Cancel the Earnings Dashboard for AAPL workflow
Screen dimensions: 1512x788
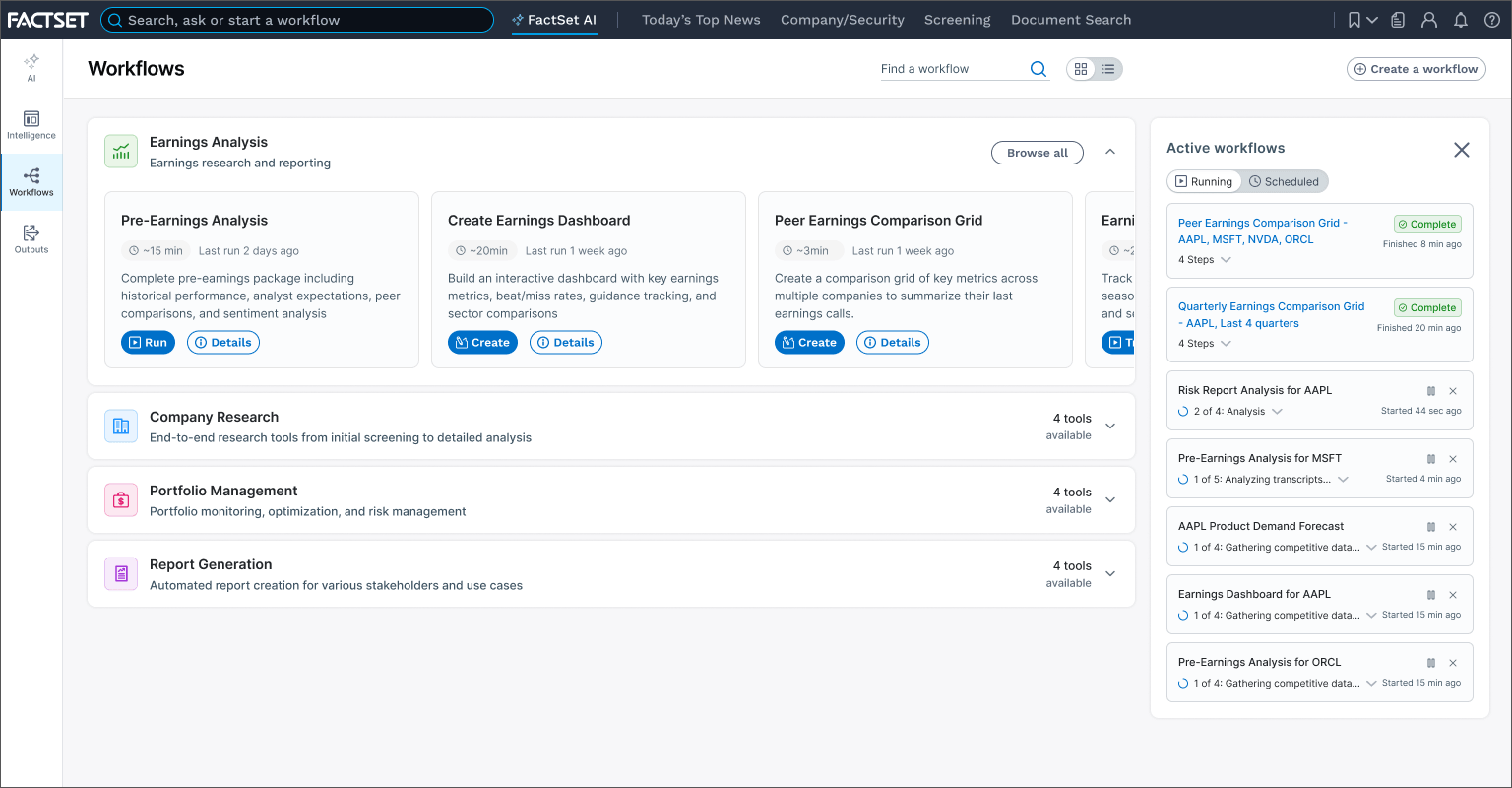click(1453, 595)
